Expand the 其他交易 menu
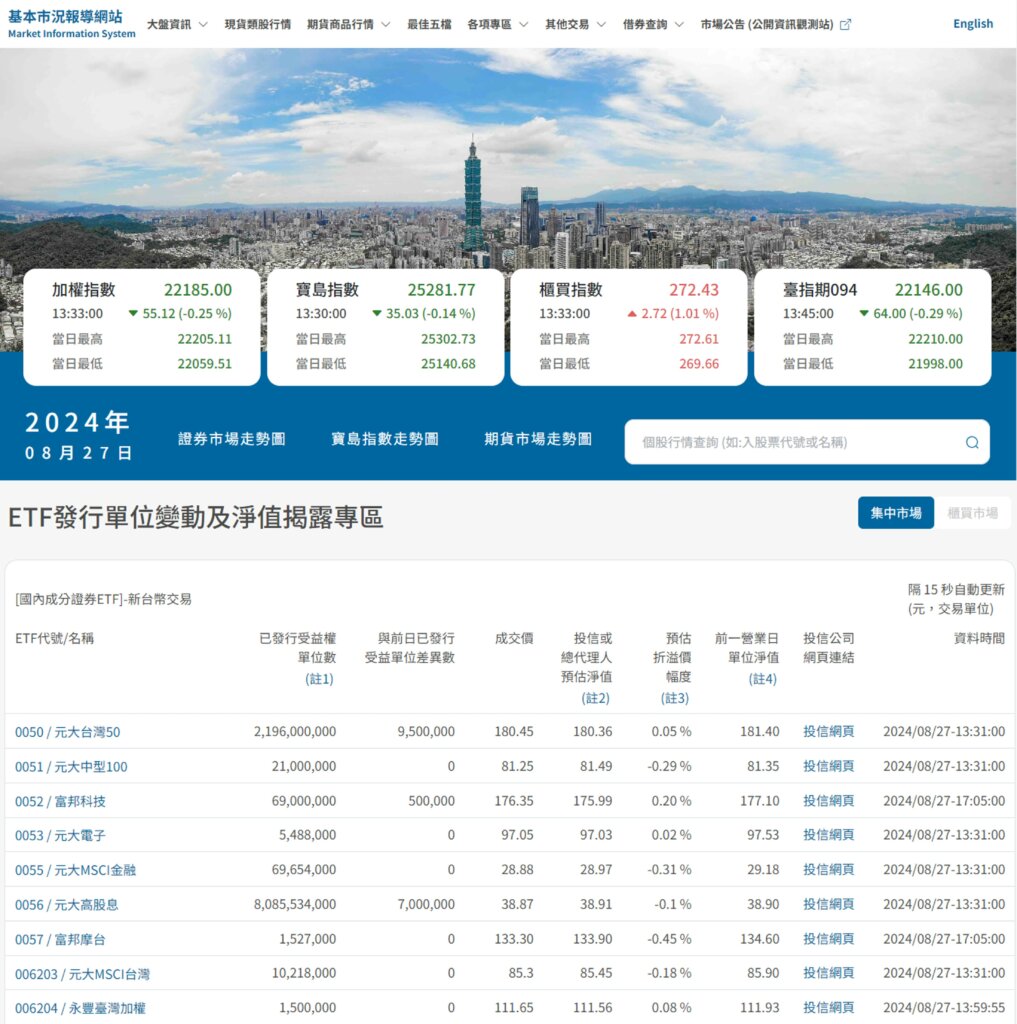This screenshot has width=1017, height=1024. click(567, 24)
